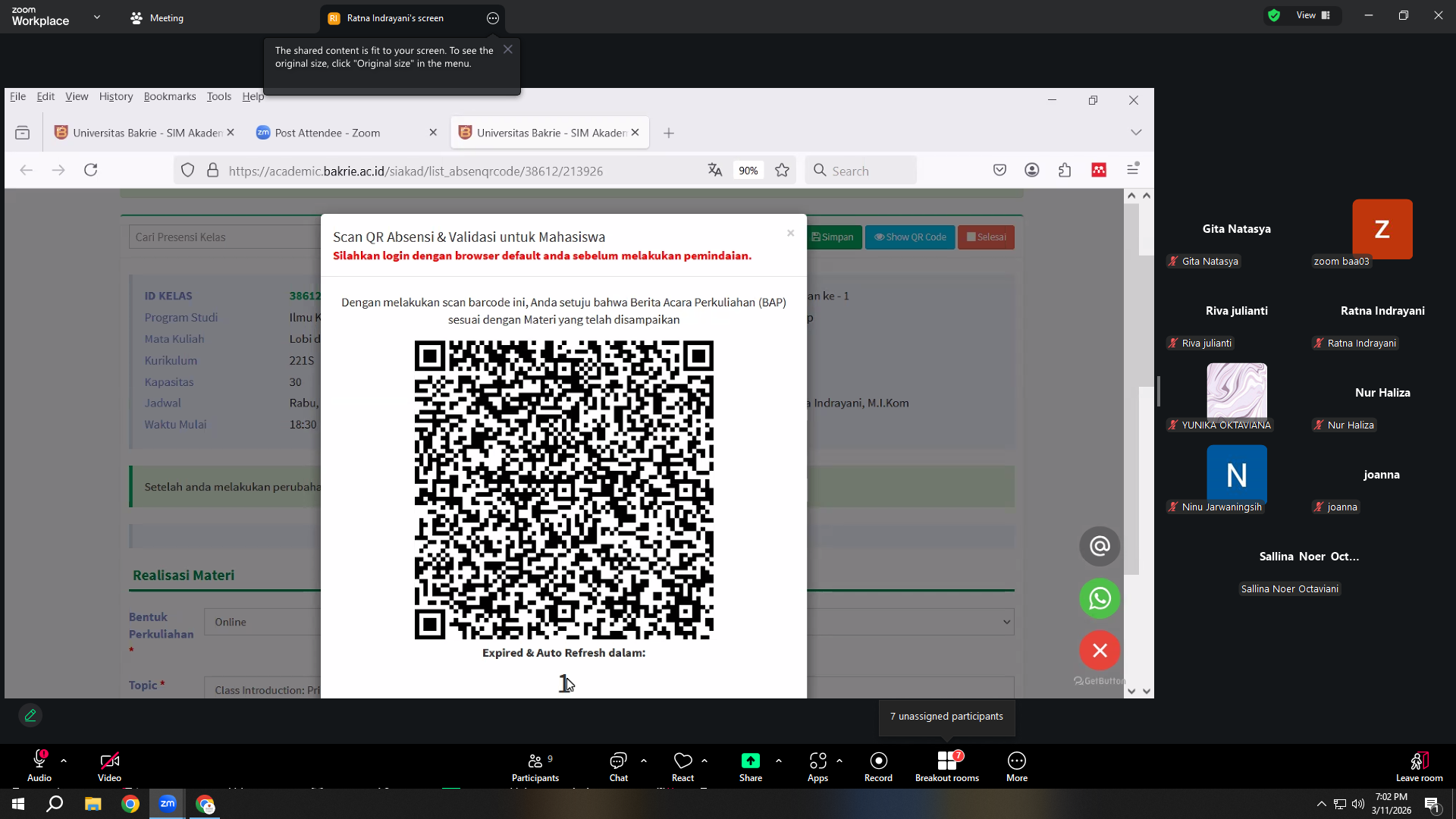
Task: Open the recent browsing tab view icon
Action: coord(23,133)
